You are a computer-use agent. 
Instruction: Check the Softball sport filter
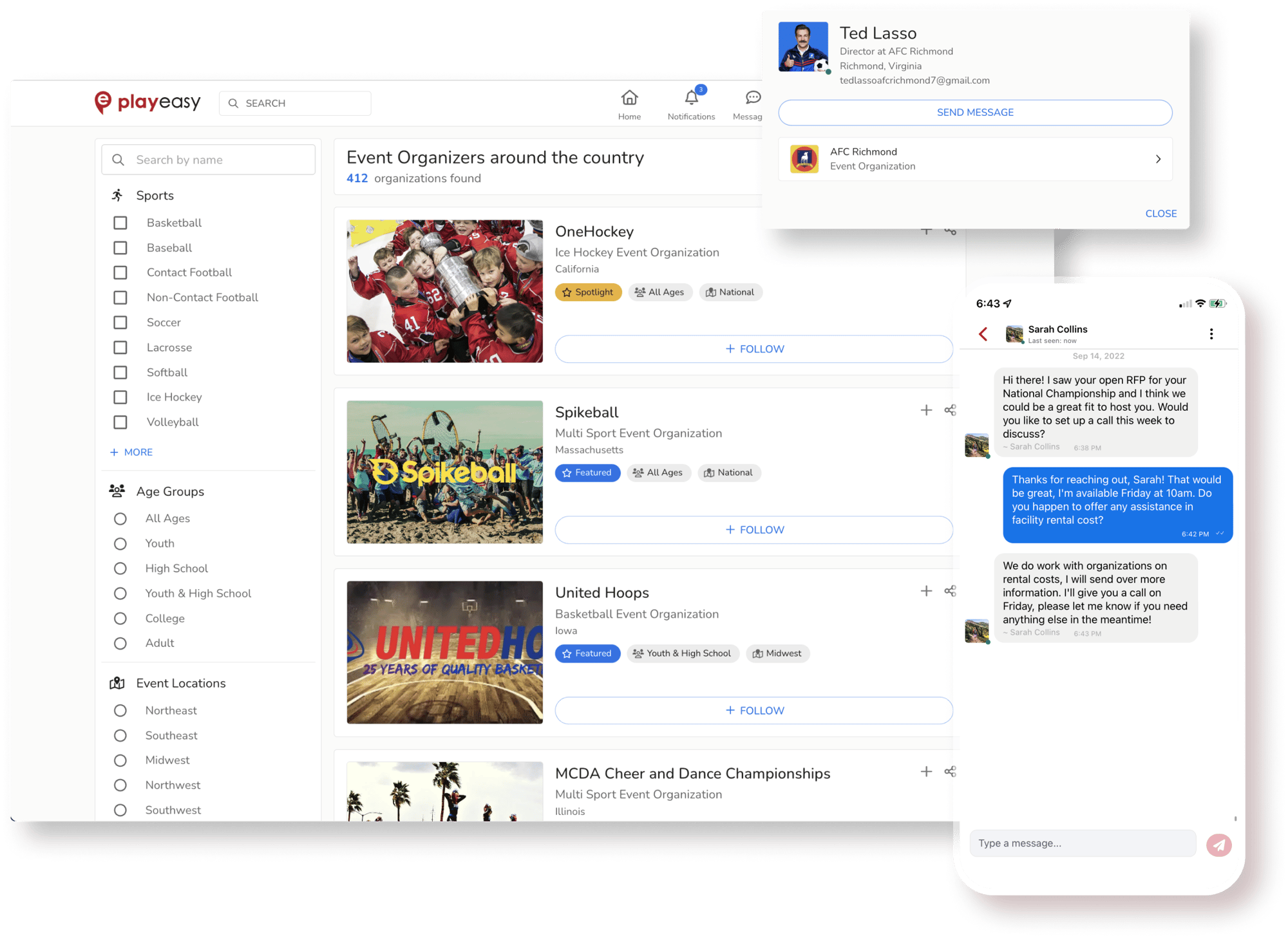click(120, 372)
